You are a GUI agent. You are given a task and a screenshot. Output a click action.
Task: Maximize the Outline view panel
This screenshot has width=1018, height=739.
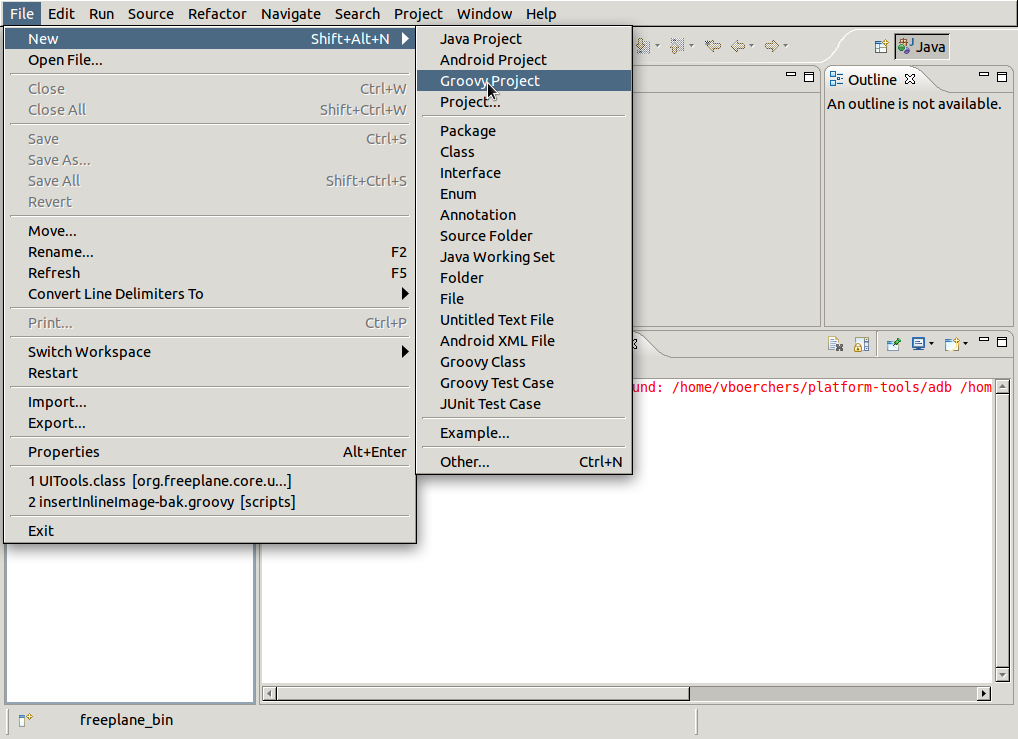pyautogui.click(x=1002, y=77)
